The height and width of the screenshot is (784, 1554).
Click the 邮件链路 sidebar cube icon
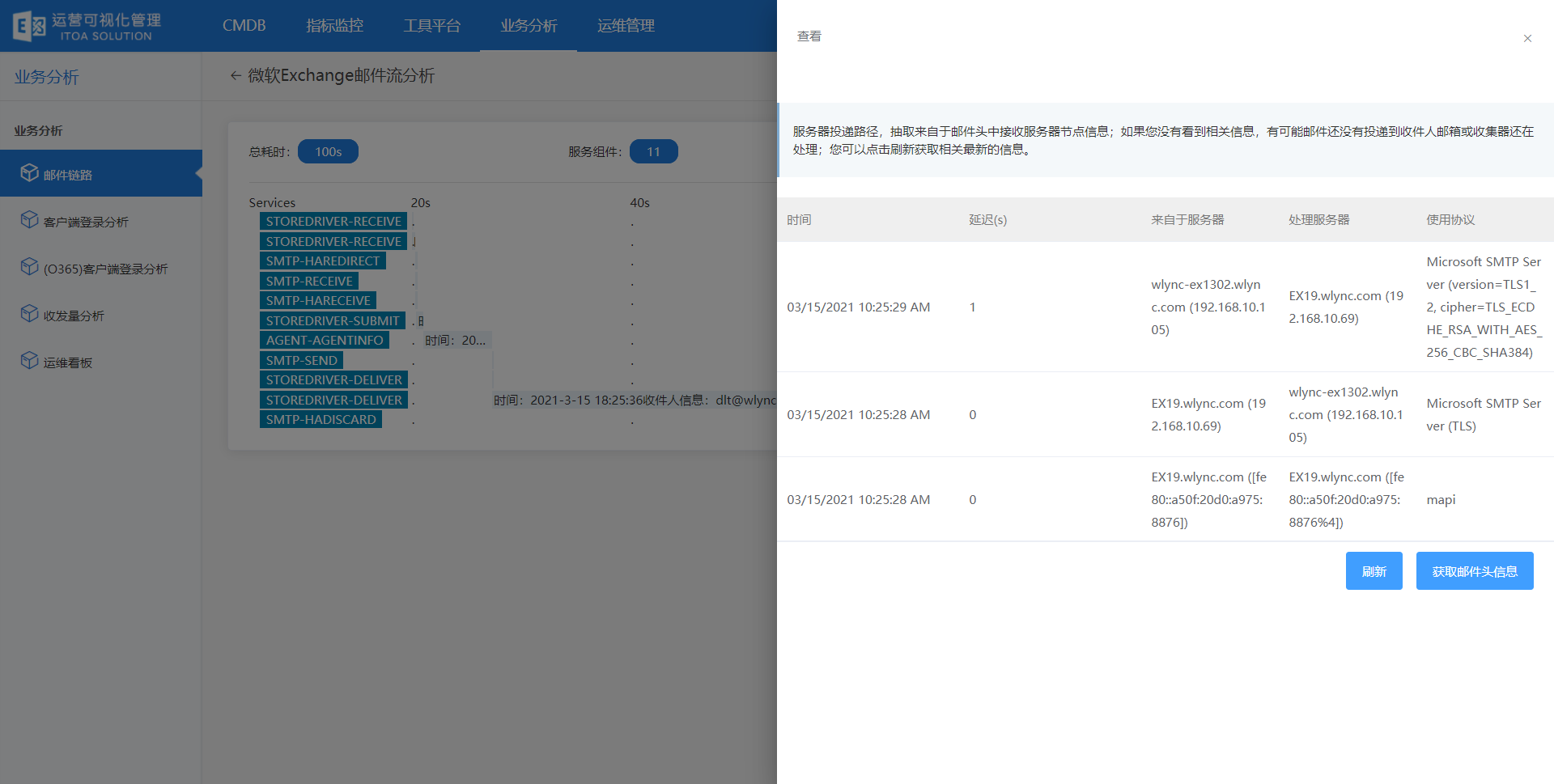pyautogui.click(x=29, y=173)
